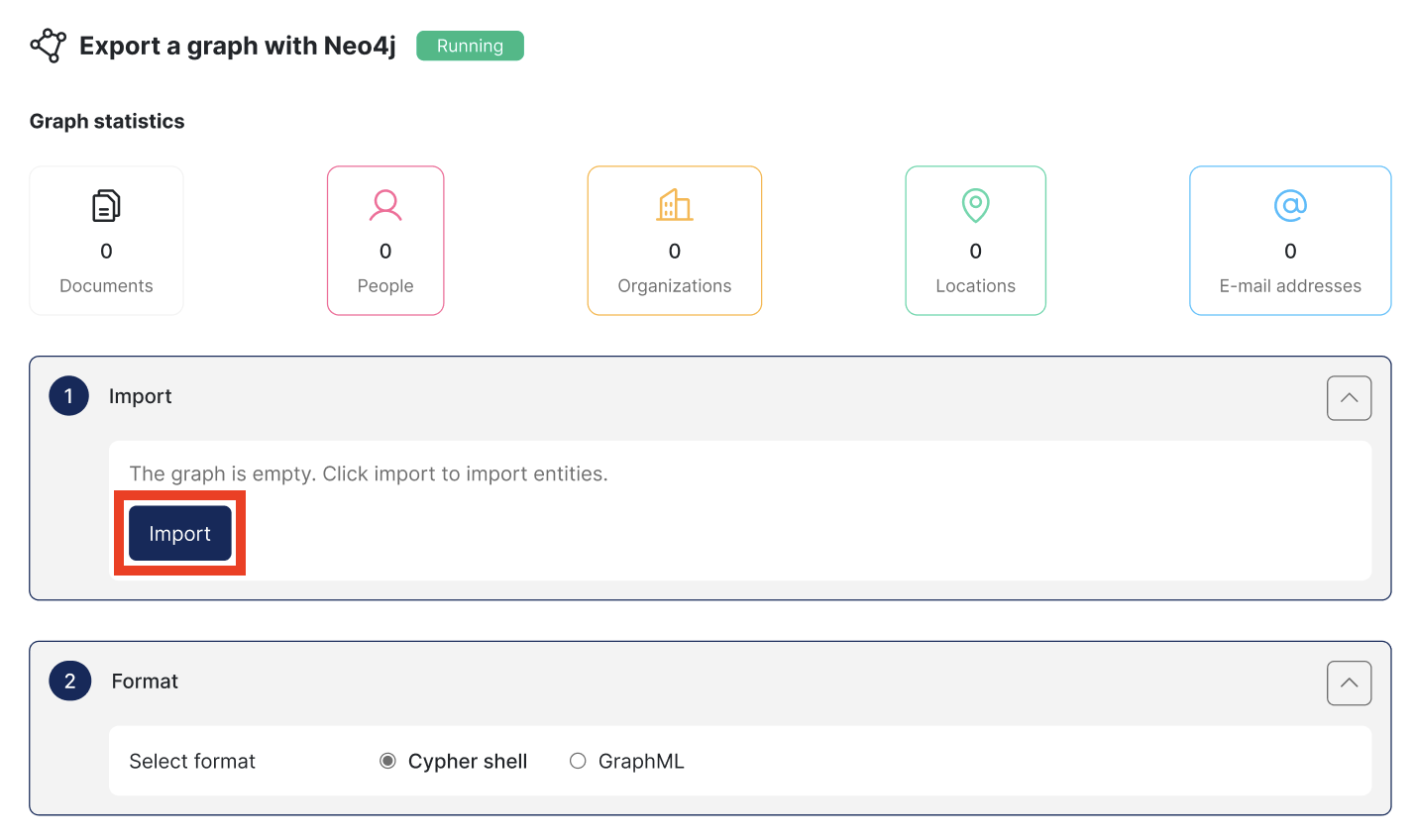Collapse the Format section
Viewport: 1415px width, 840px height.
click(1349, 682)
